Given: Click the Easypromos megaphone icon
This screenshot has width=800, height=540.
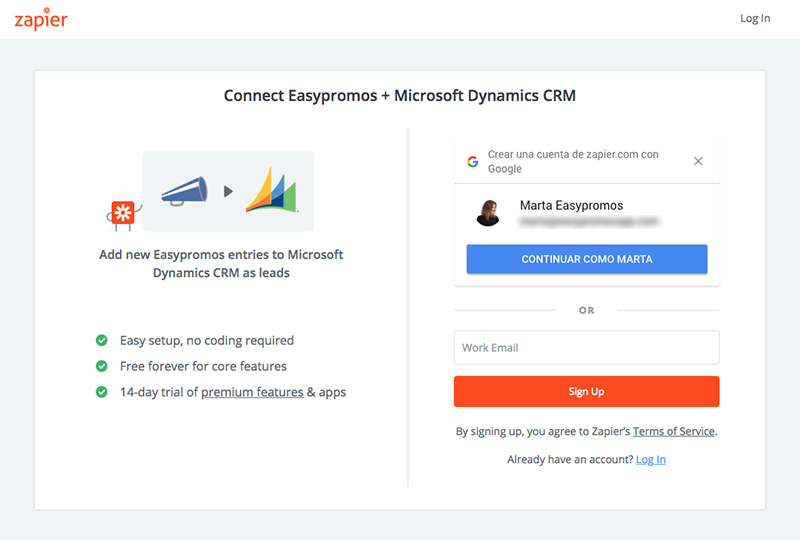Looking at the screenshot, I should 184,191.
